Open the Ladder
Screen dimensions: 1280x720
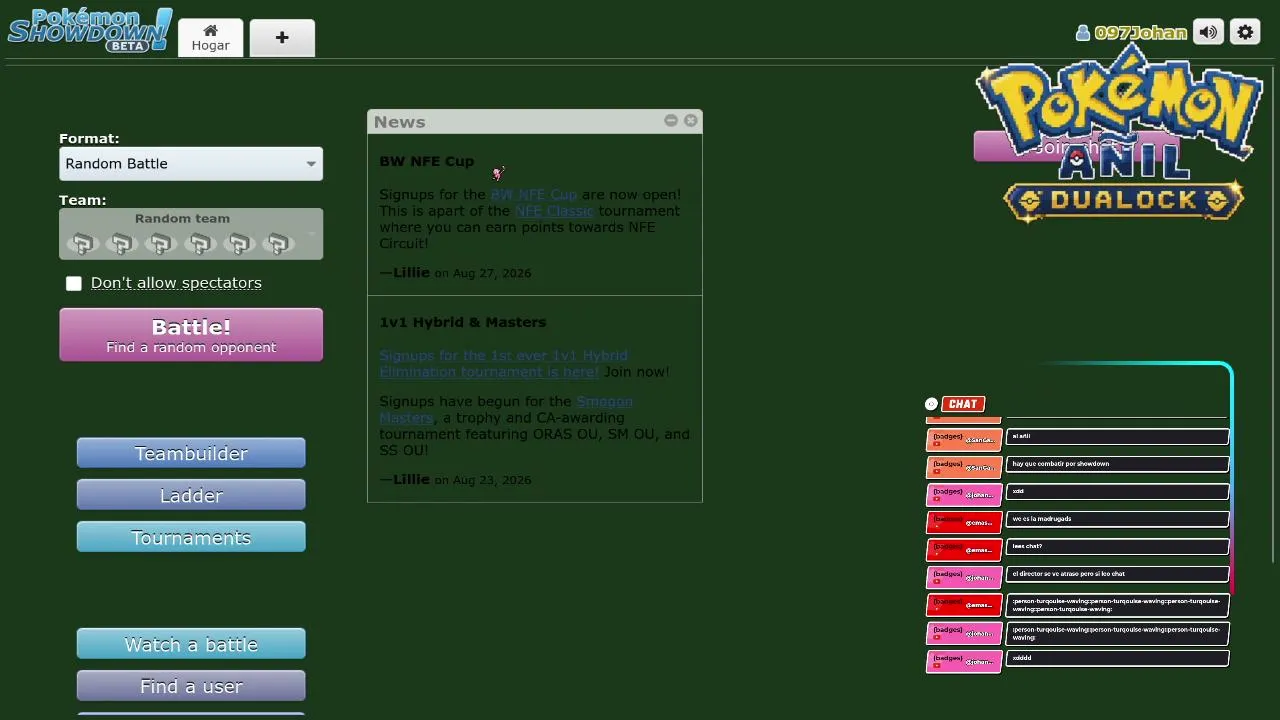pos(191,496)
